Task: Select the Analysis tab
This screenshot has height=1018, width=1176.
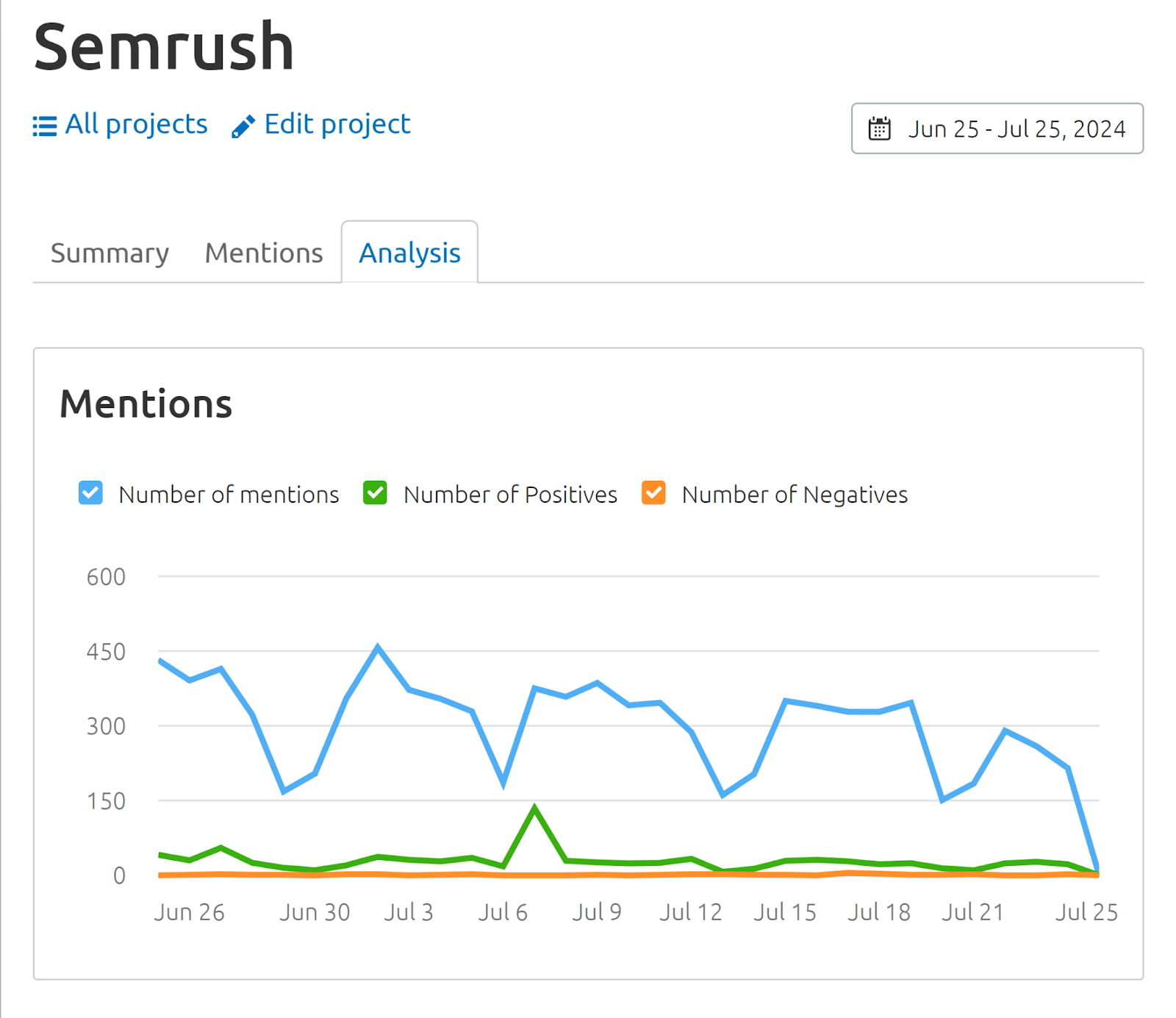Action: 409,252
